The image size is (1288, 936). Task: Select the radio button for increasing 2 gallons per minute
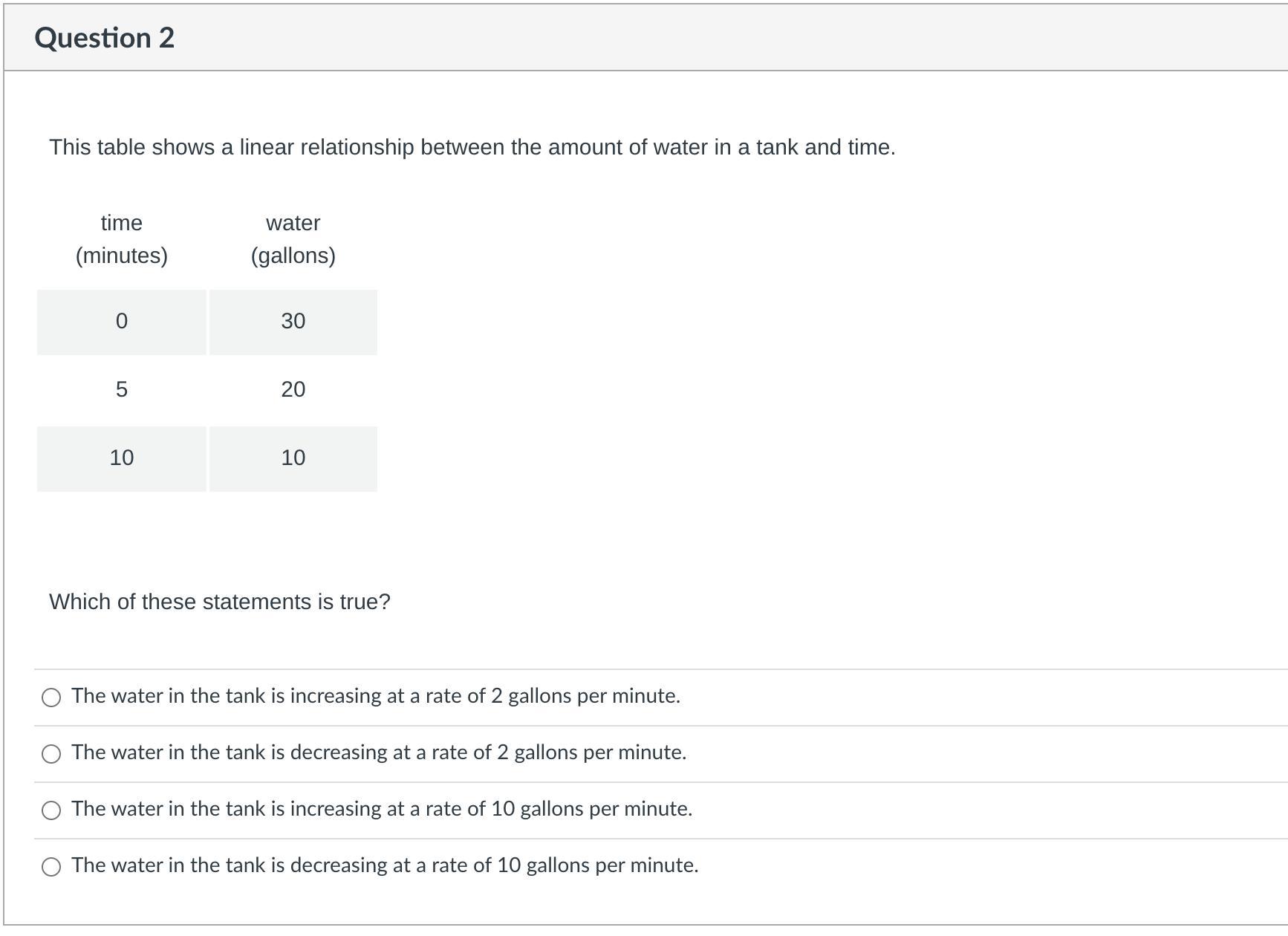51,697
